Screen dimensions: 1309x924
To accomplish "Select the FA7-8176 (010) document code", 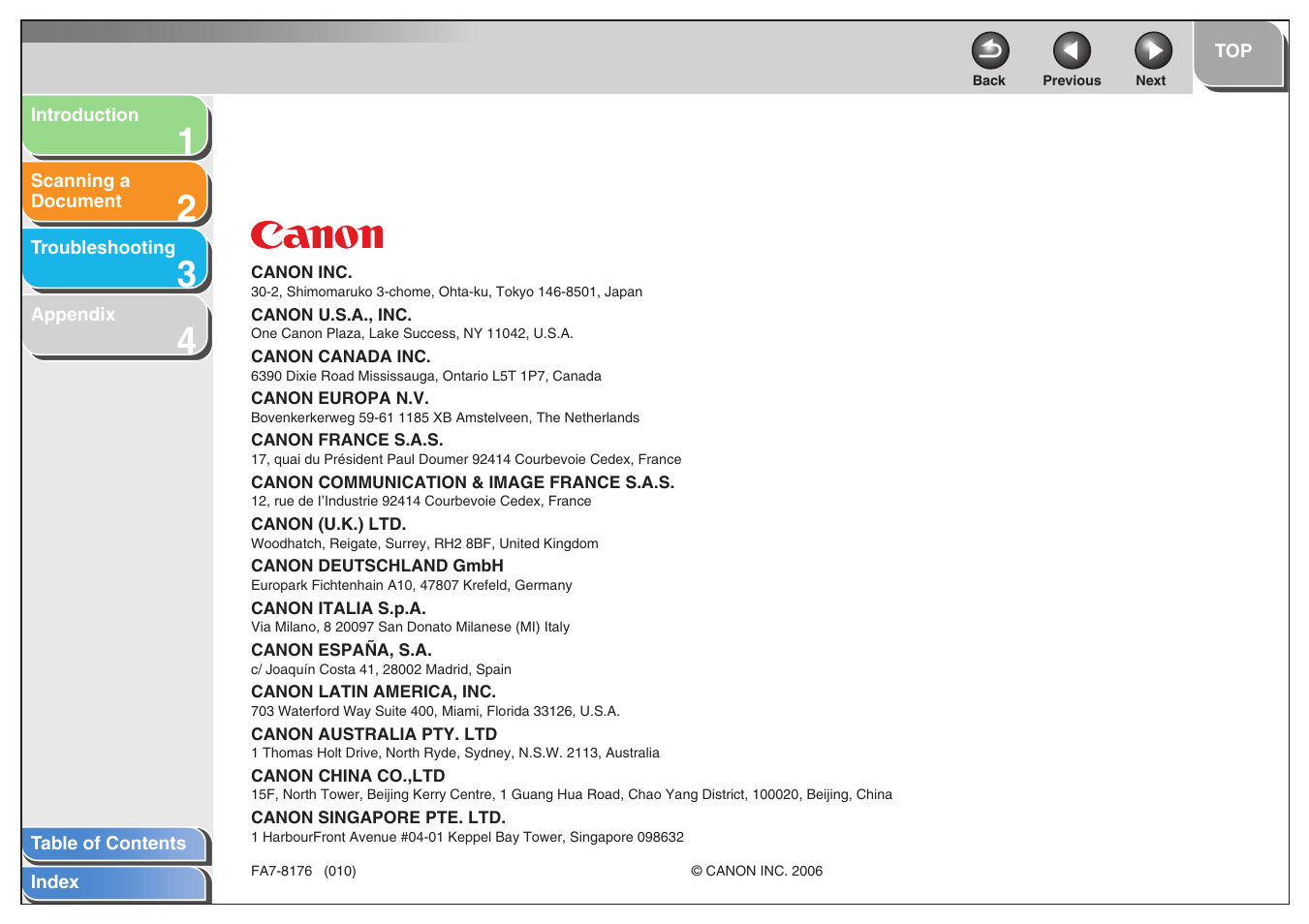I will [303, 871].
